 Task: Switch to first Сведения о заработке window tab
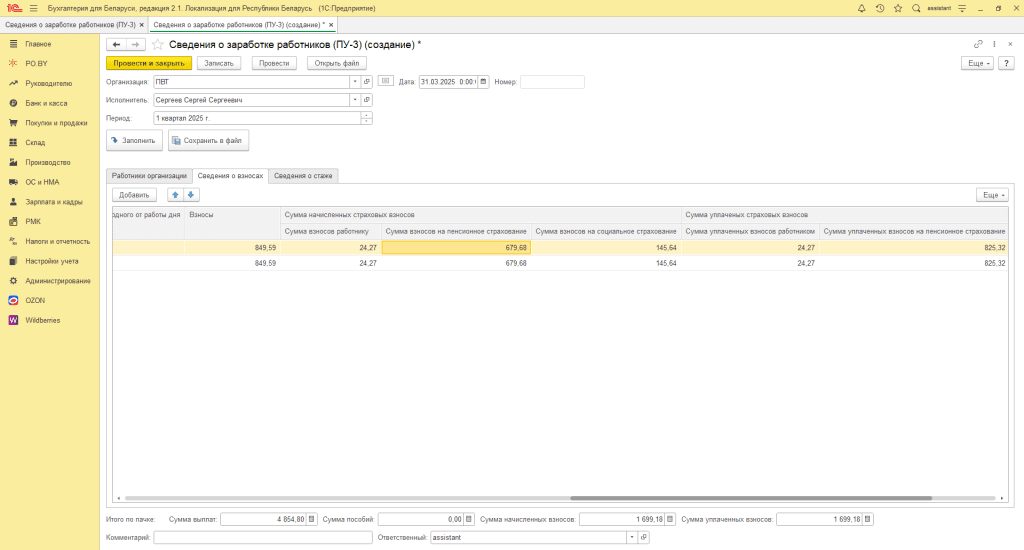(x=70, y=25)
